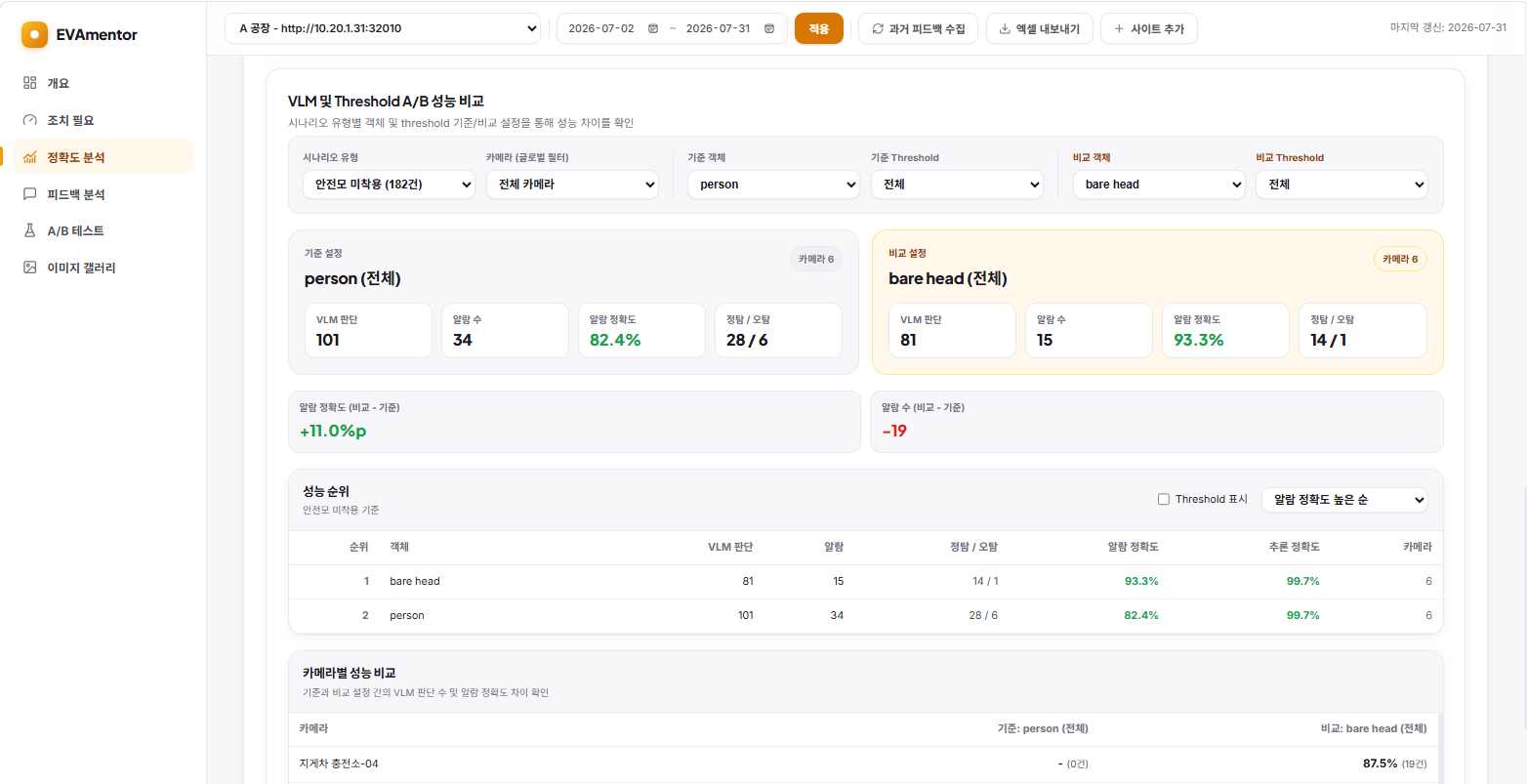This screenshot has height=784, width=1527.
Task: Click the 마지막 갱신 timestamp text
Action: pos(1448,27)
